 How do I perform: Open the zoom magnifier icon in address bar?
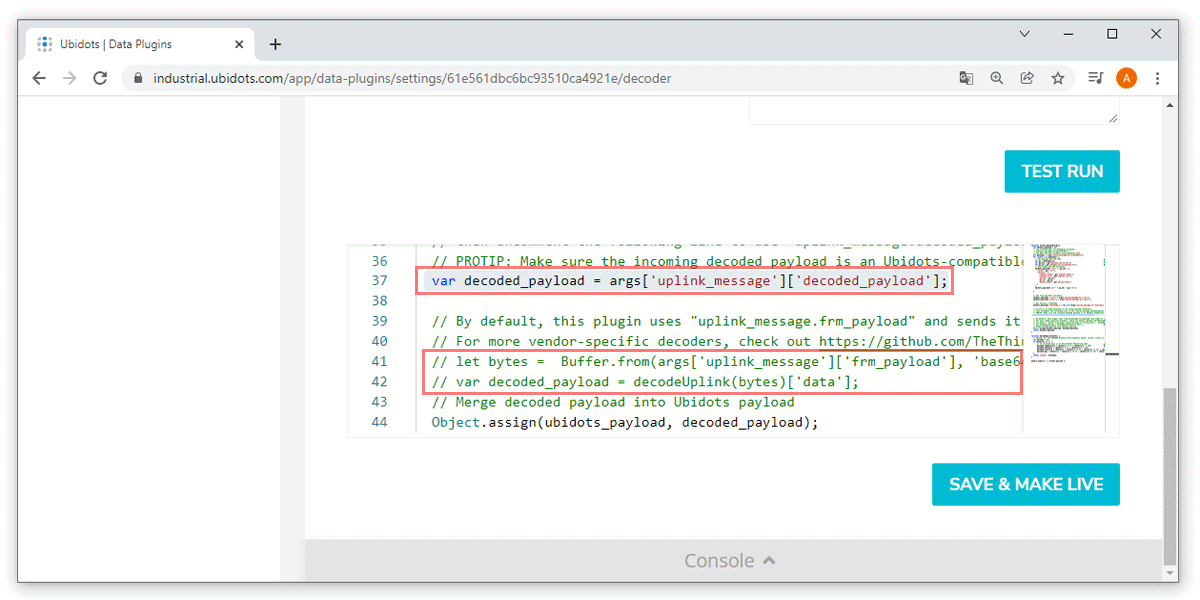(x=996, y=78)
